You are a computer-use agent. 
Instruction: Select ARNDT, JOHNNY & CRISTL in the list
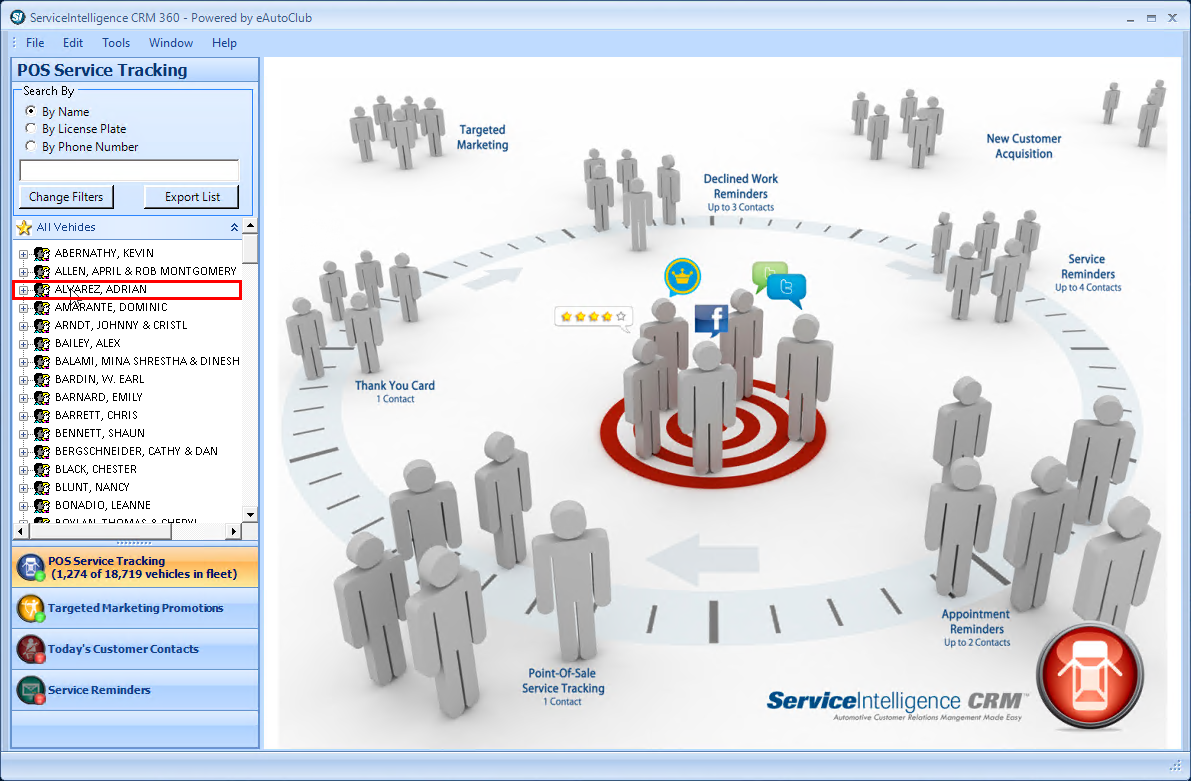tap(121, 325)
